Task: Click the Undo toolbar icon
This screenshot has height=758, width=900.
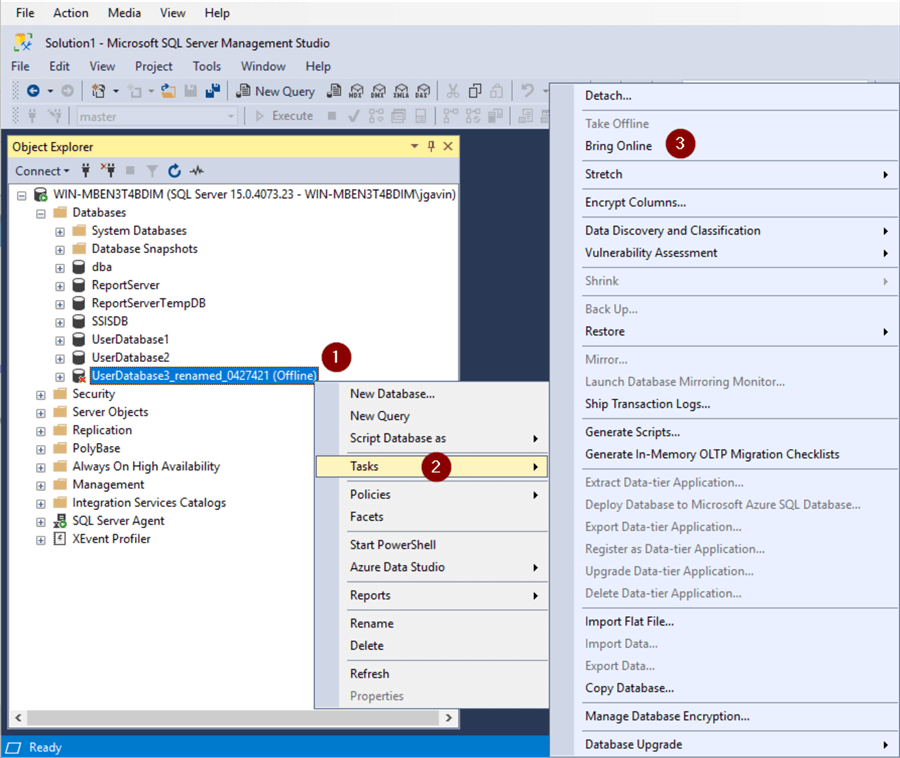Action: pyautogui.click(x=528, y=91)
